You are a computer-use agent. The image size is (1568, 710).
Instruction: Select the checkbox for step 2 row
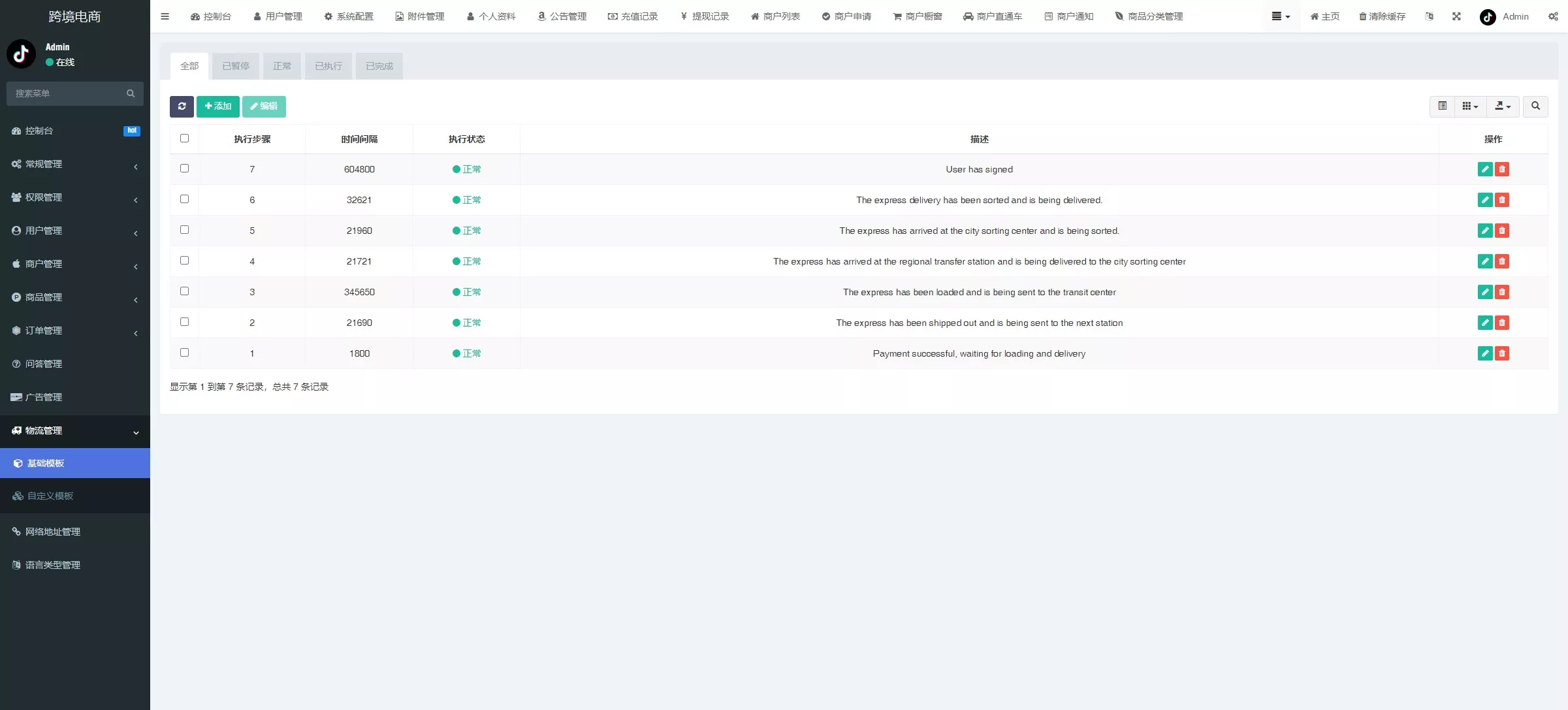(184, 322)
